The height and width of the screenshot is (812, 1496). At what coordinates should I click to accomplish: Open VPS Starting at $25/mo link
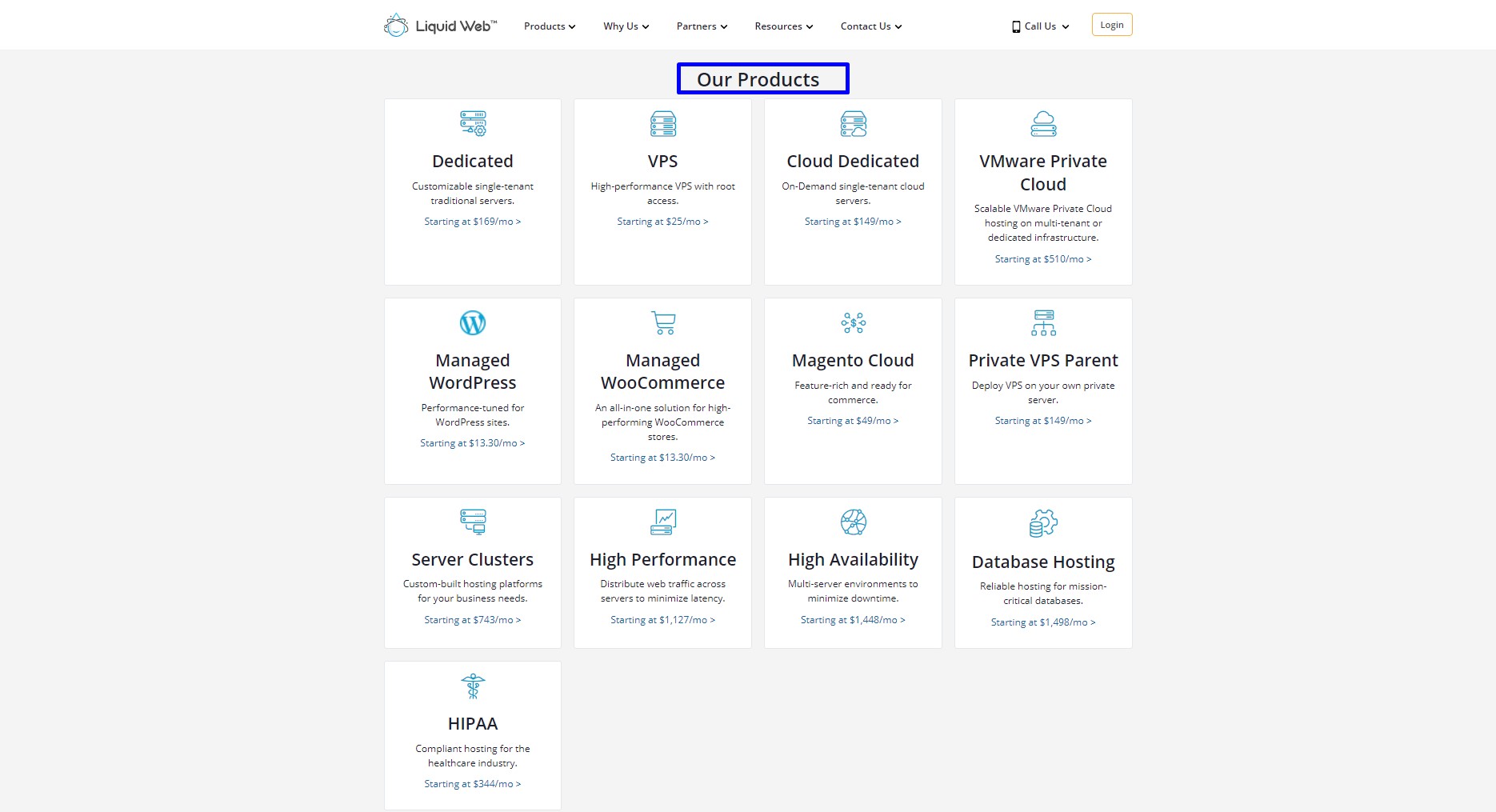coord(662,222)
